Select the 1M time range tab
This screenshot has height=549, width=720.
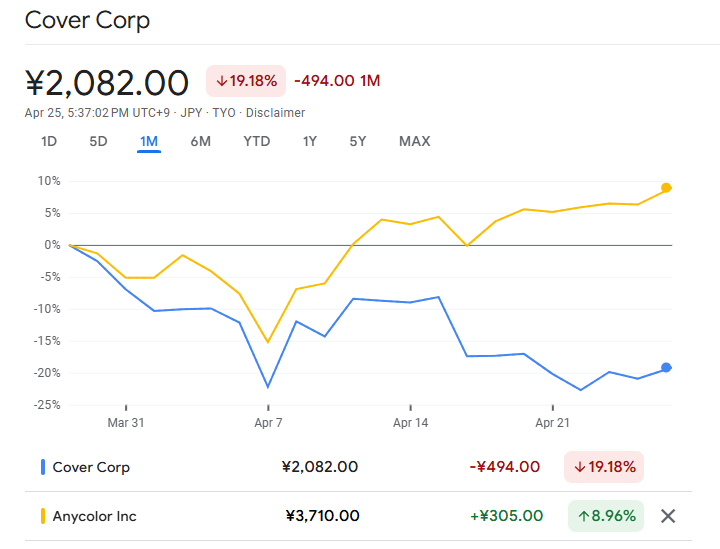click(149, 141)
